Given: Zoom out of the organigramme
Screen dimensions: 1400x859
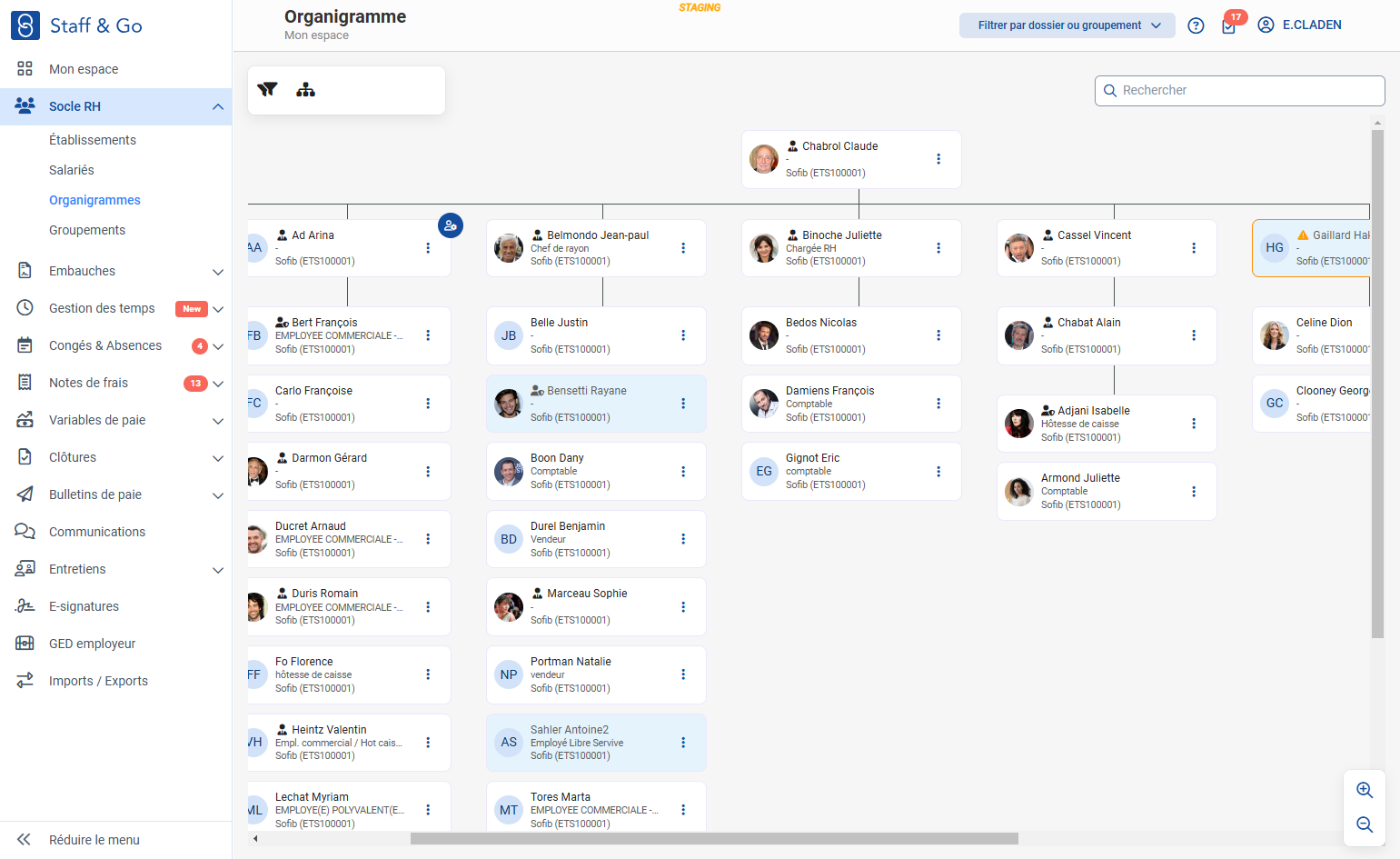Looking at the screenshot, I should point(1365,824).
